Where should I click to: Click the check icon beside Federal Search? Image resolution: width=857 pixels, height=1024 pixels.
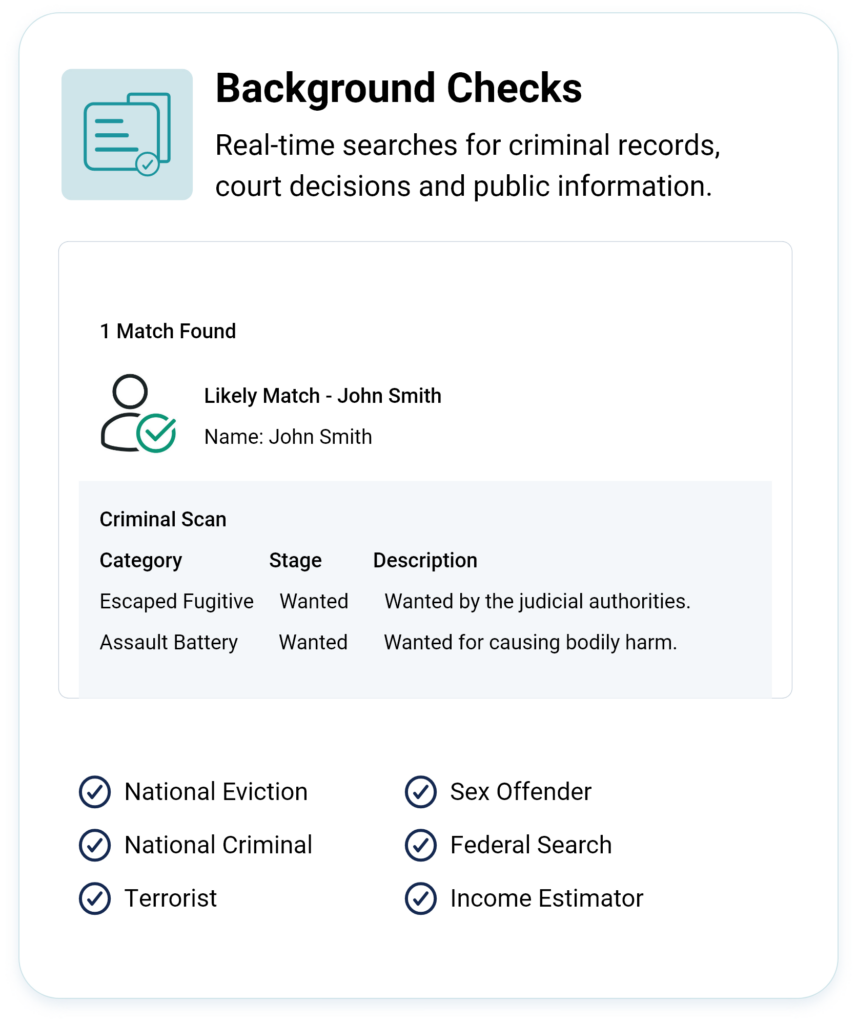point(421,845)
